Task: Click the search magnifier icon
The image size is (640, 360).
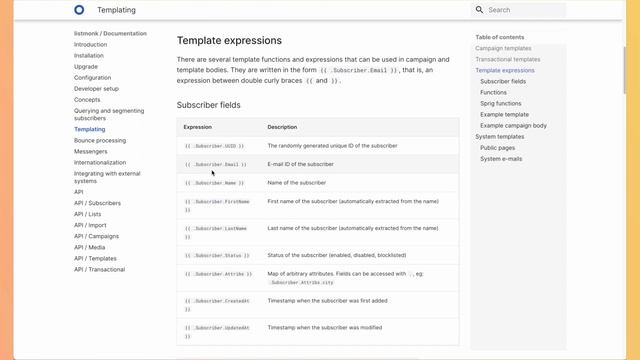Action: point(479,9)
